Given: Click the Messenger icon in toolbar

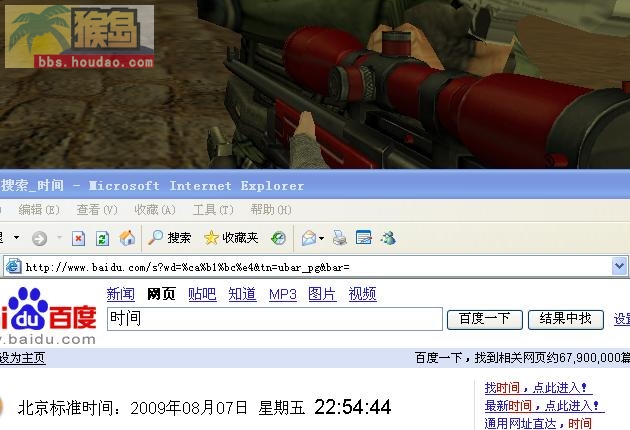Looking at the screenshot, I should click(x=389, y=238).
